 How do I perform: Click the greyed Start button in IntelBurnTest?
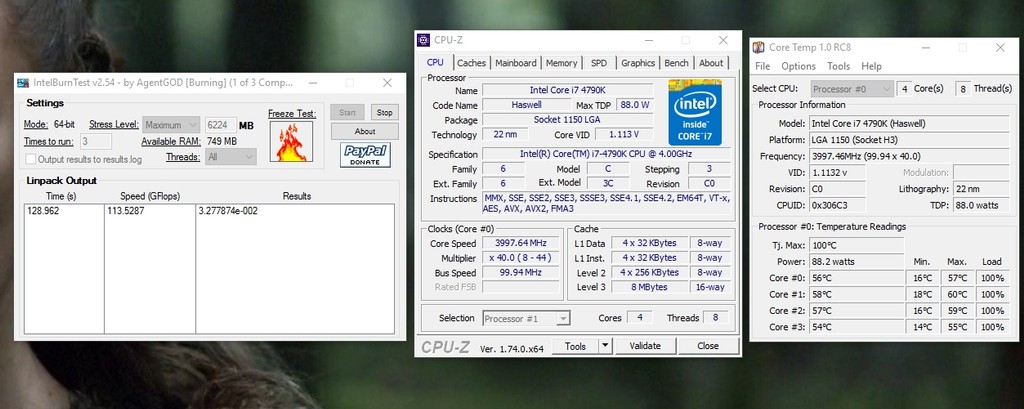click(x=347, y=112)
